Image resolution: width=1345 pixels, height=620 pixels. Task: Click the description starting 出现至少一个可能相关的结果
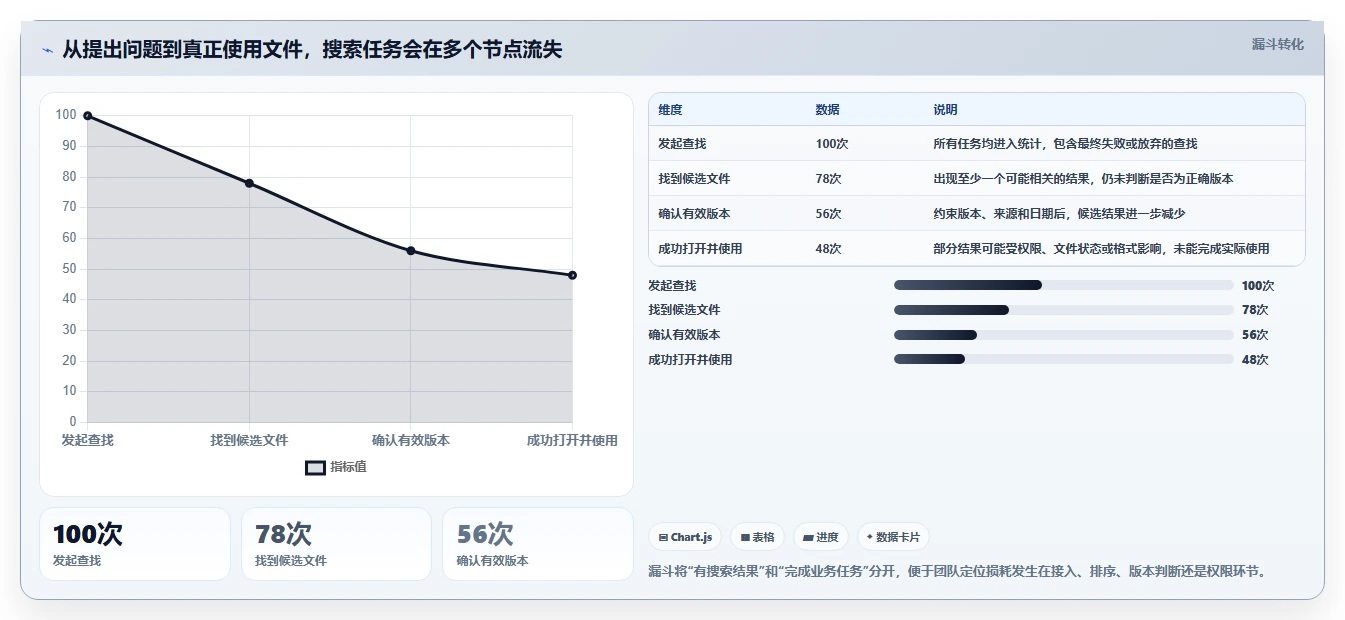click(1083, 179)
